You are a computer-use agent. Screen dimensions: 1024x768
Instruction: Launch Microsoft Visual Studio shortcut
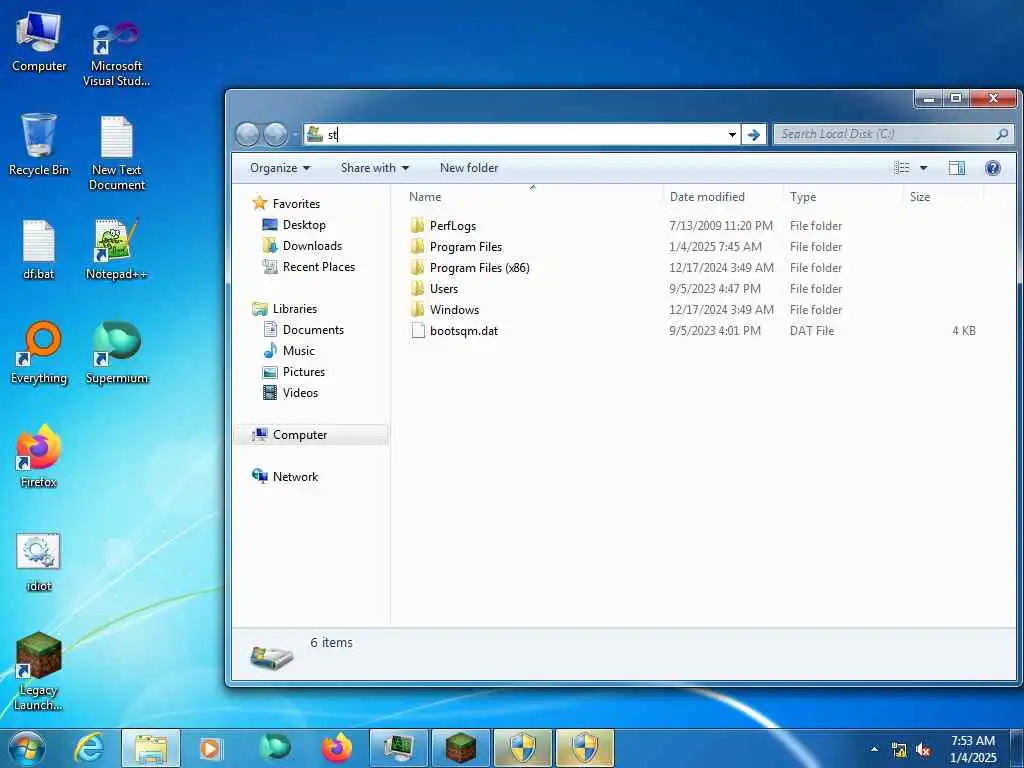tap(116, 52)
